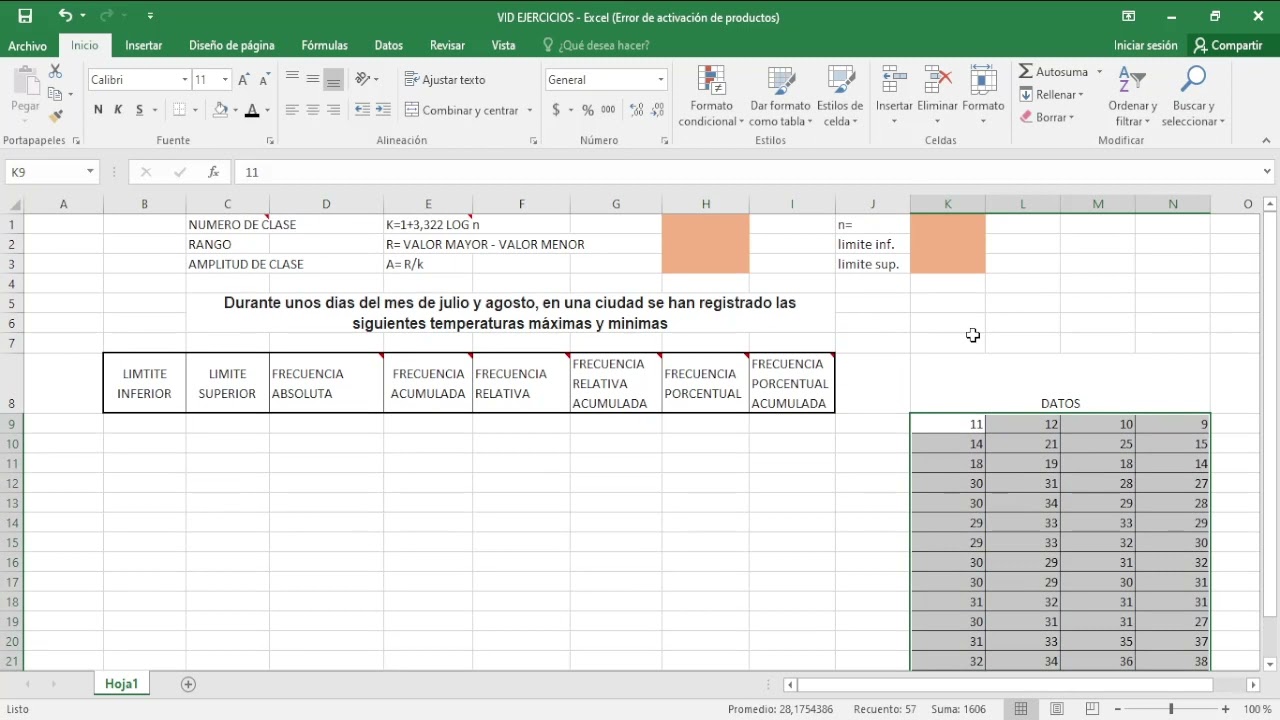Image resolution: width=1280 pixels, height=720 pixels.
Task: Toggle bold formatting
Action: 98,110
